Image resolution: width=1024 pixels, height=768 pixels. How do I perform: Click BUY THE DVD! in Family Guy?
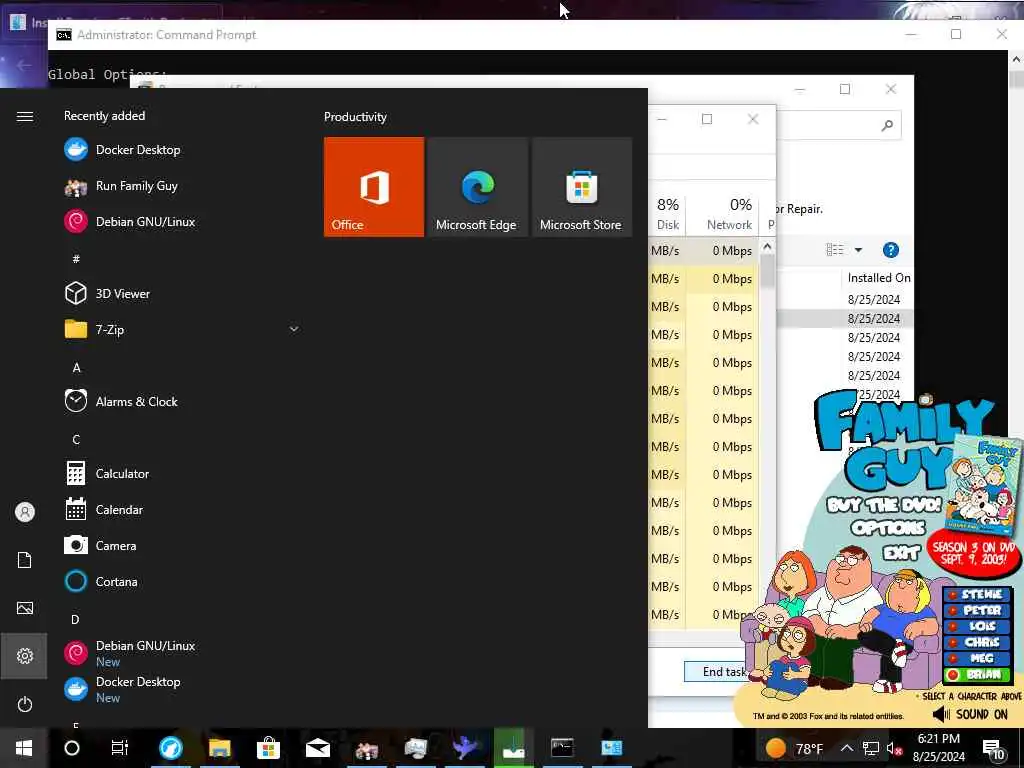(x=884, y=505)
